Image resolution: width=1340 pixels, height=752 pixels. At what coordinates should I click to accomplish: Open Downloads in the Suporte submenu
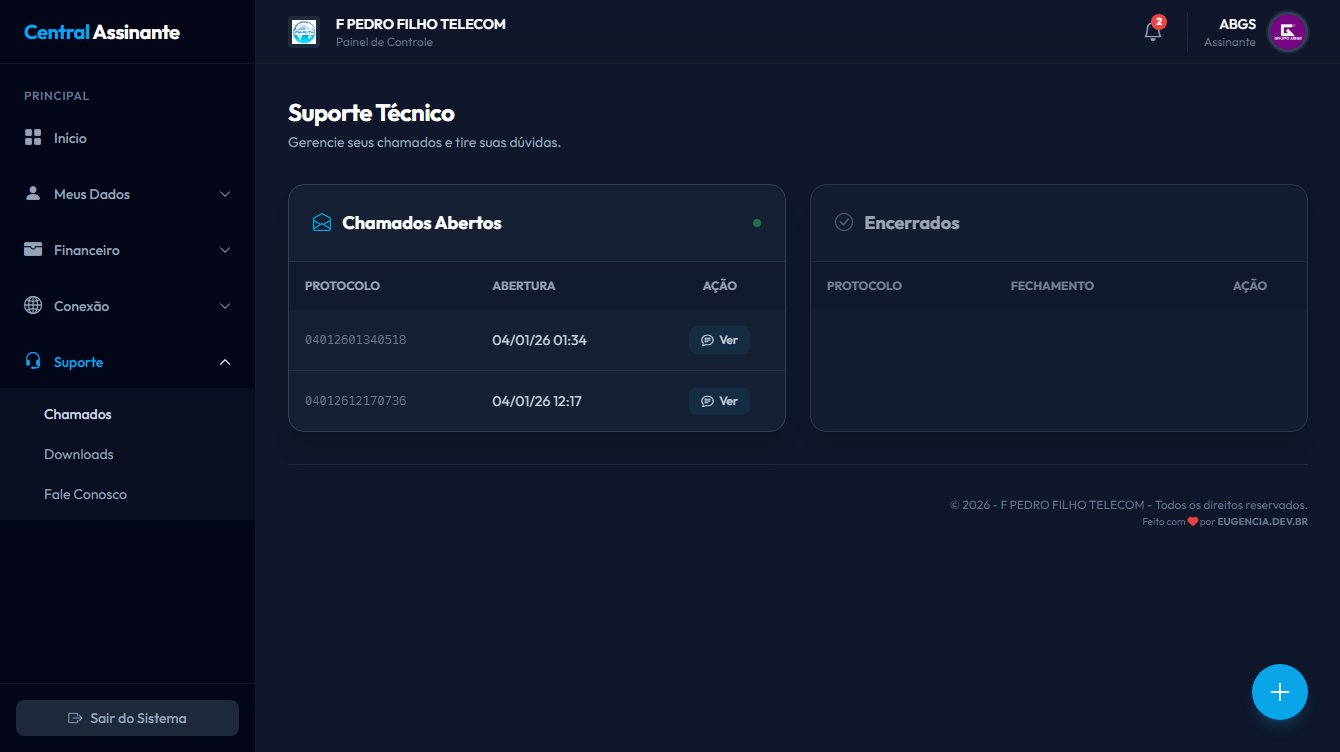(x=79, y=454)
